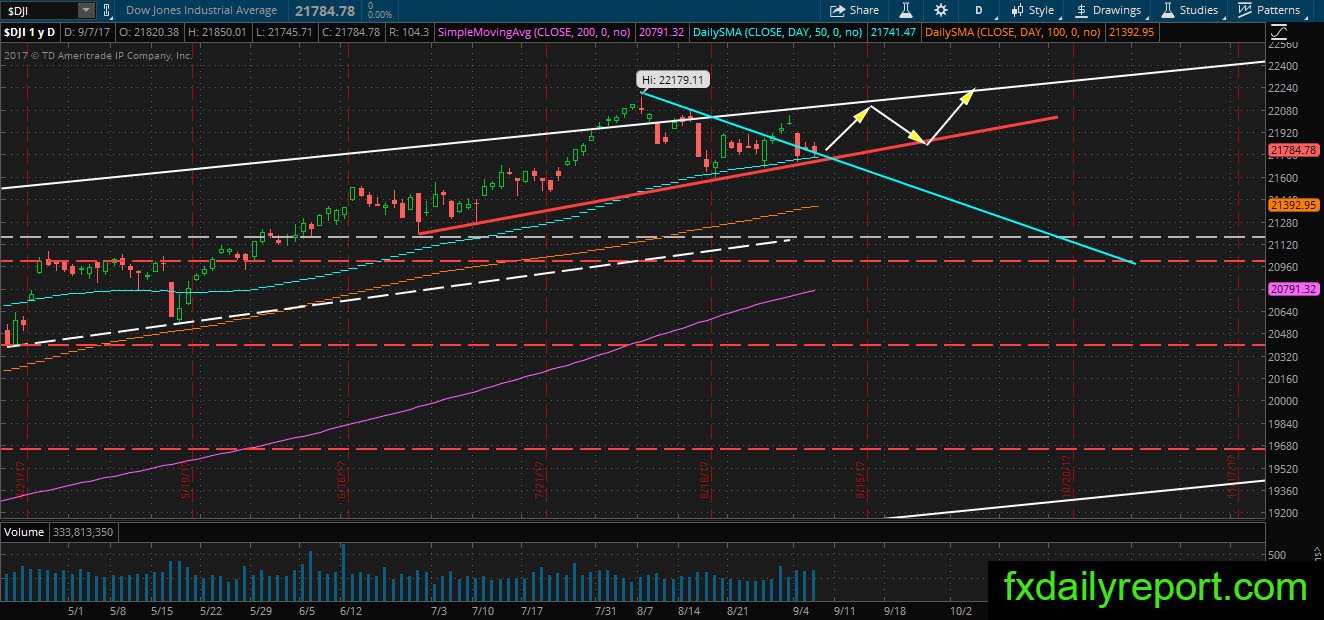Click the D: 9/7/17 date readout
Screen dimensions: 1324x620
(x=88, y=33)
